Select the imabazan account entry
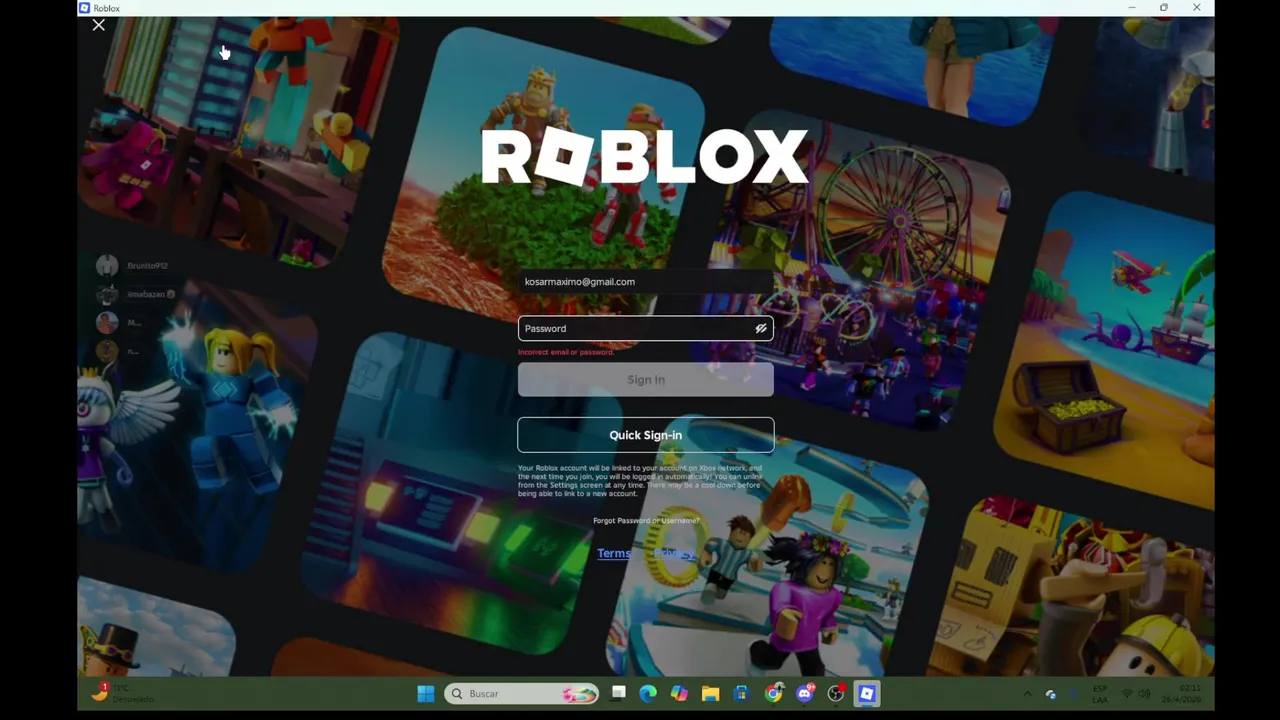The image size is (1280, 720). point(136,294)
